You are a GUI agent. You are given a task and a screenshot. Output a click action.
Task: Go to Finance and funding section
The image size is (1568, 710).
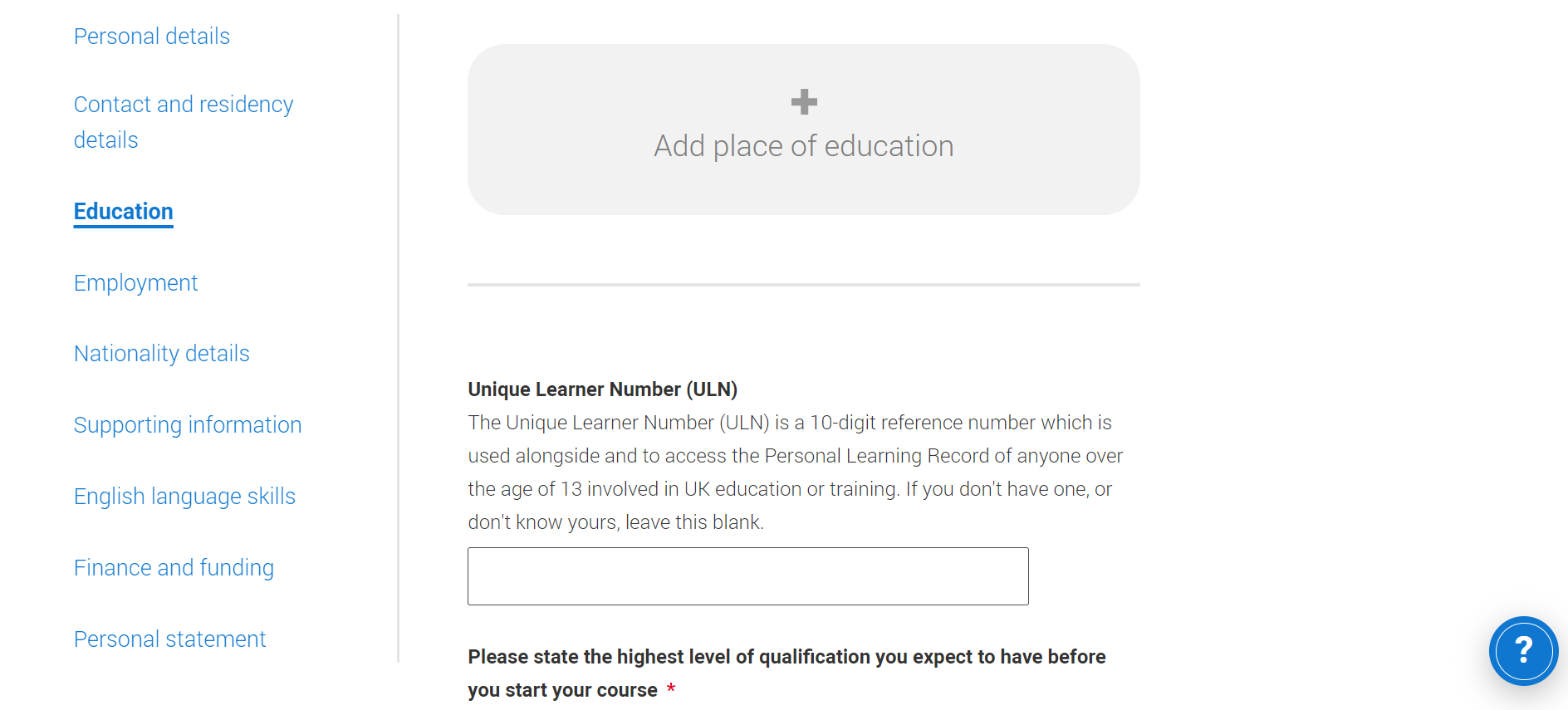(174, 568)
